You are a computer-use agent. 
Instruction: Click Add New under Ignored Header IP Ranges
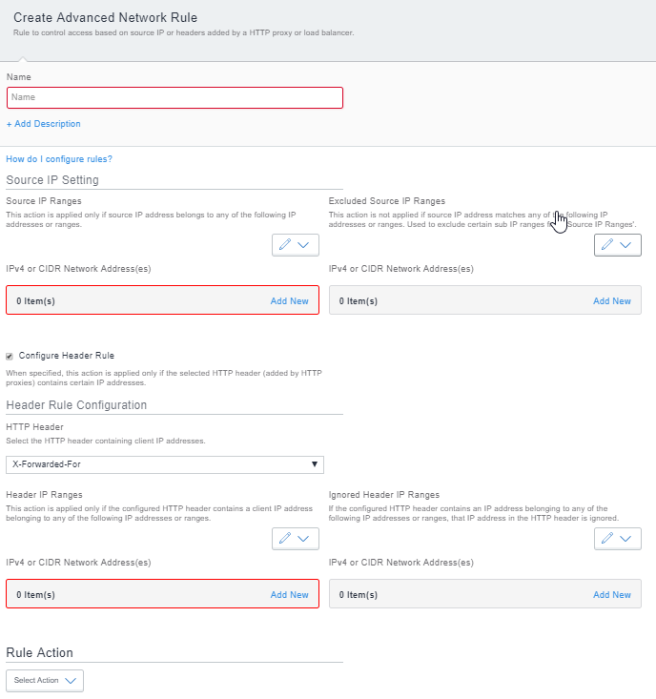[x=611, y=595]
